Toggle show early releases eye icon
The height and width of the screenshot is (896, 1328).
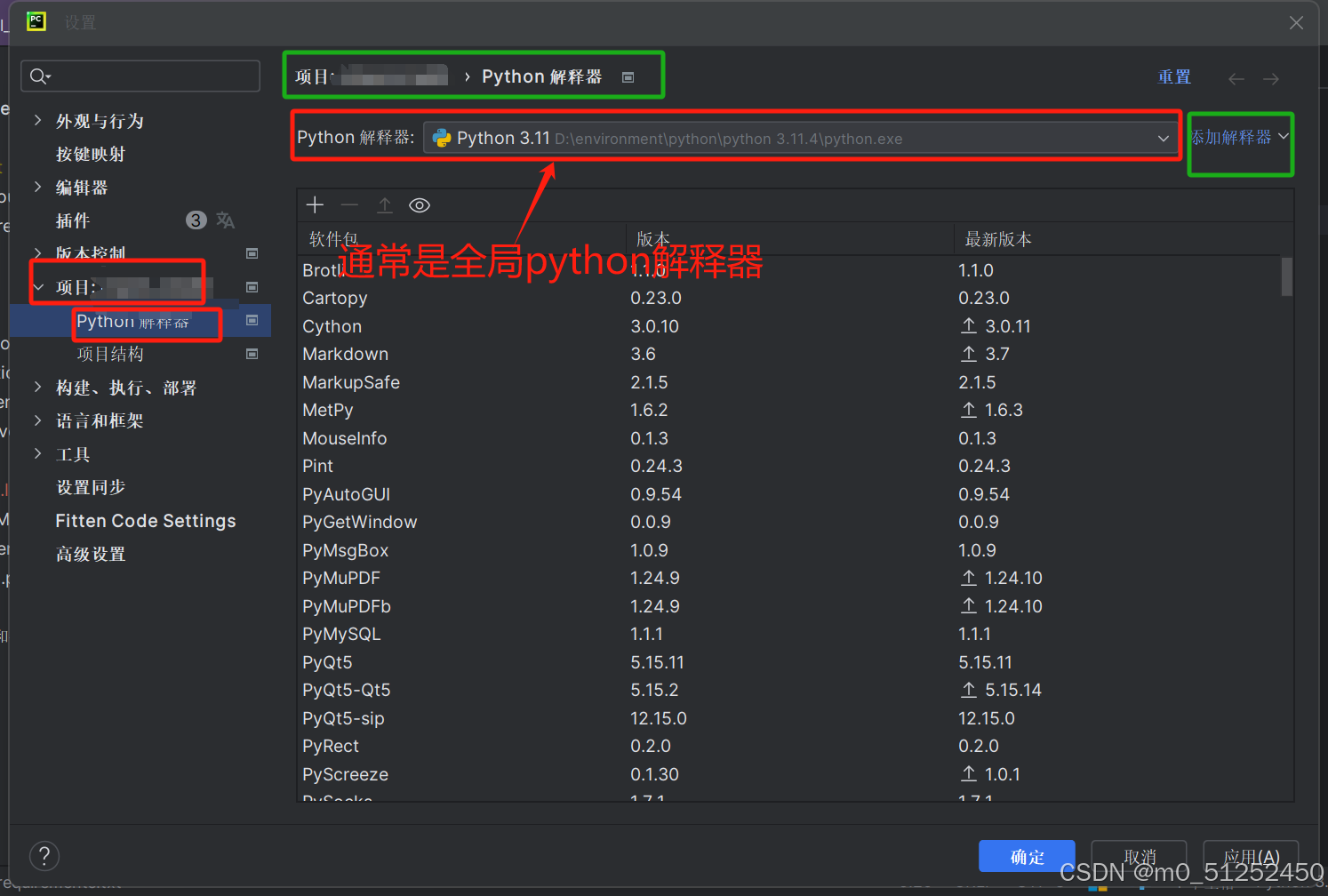click(420, 205)
